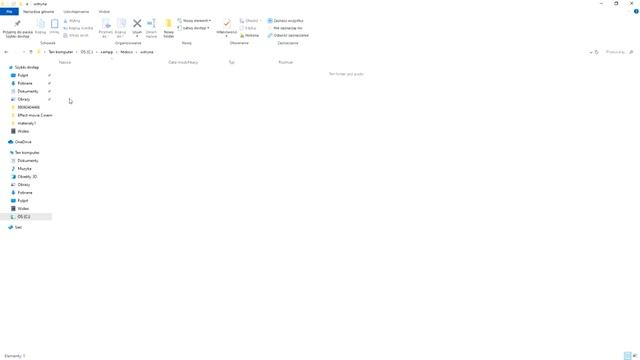The width and height of the screenshot is (640, 360).
Task: Open help with blue question mark icon
Action: (x=636, y=11)
